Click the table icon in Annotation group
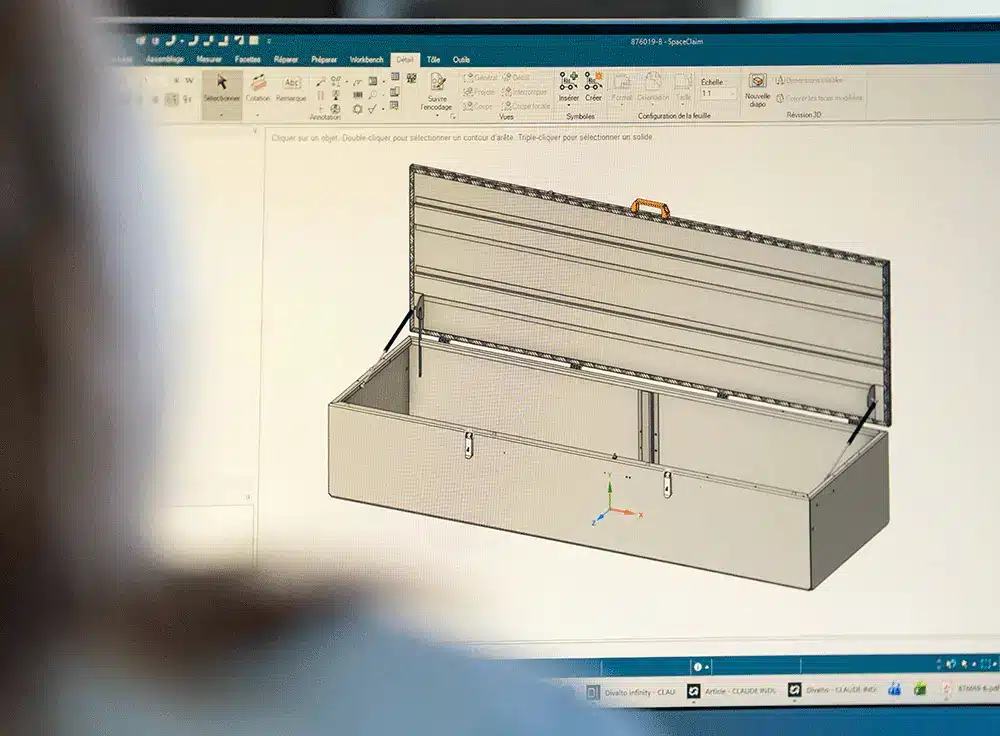Viewport: 1000px width, 736px height. (395, 76)
